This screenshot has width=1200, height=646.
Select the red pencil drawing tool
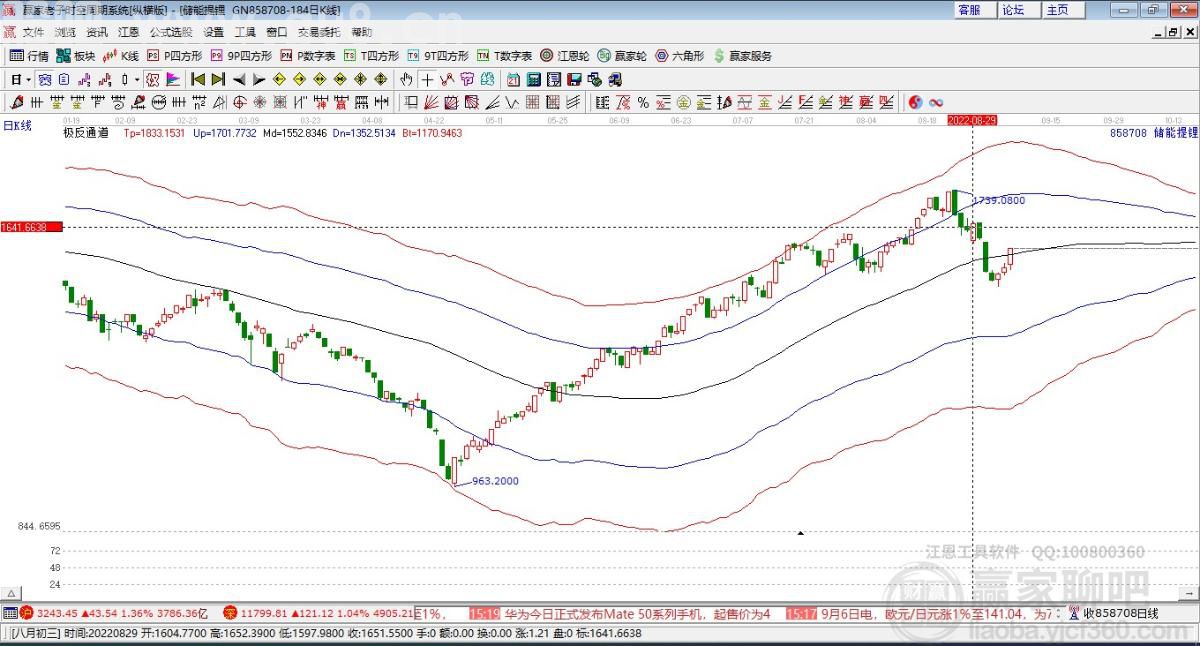click(16, 102)
